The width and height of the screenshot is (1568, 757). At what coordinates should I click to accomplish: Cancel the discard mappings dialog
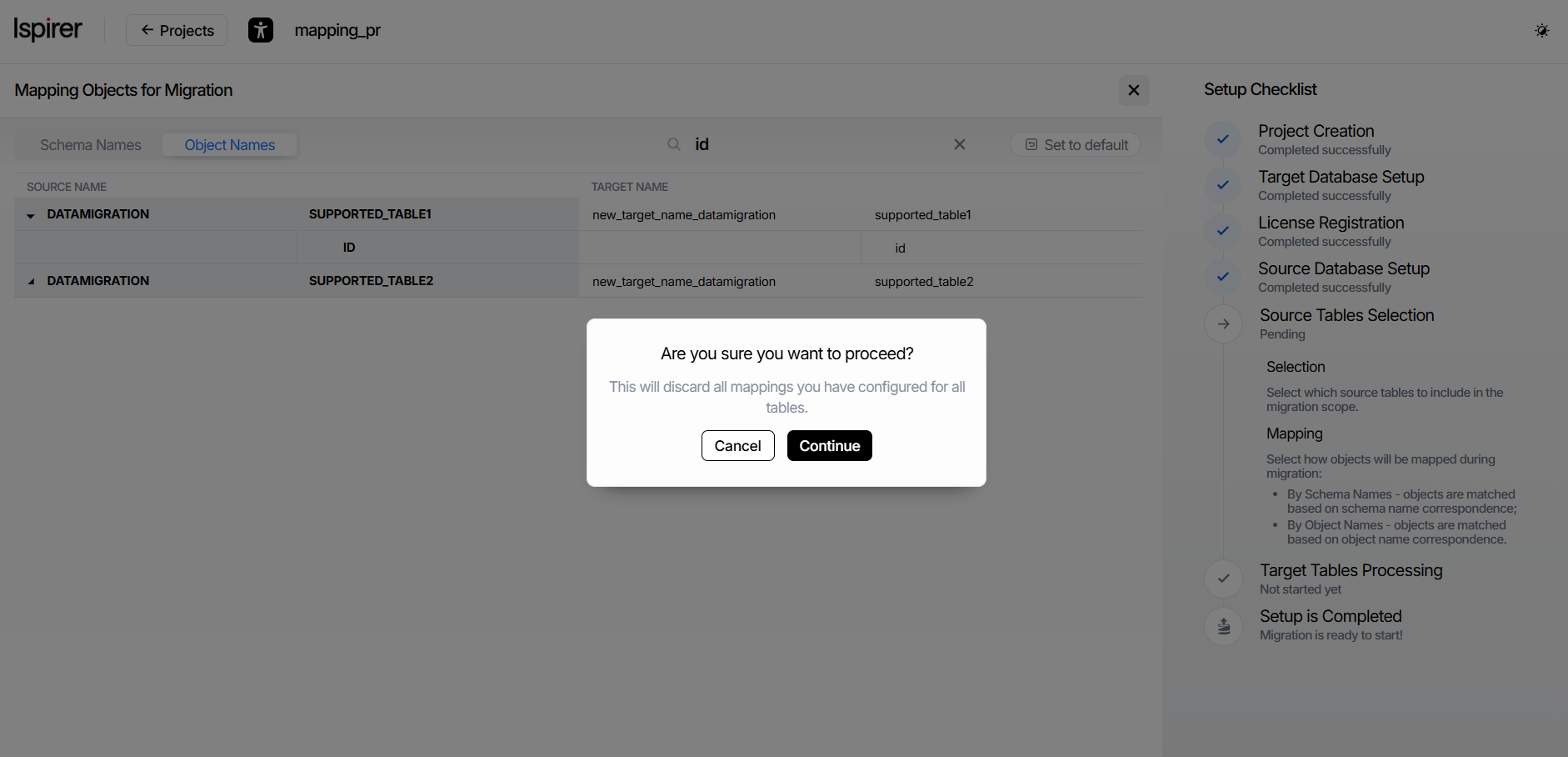pyautogui.click(x=737, y=446)
